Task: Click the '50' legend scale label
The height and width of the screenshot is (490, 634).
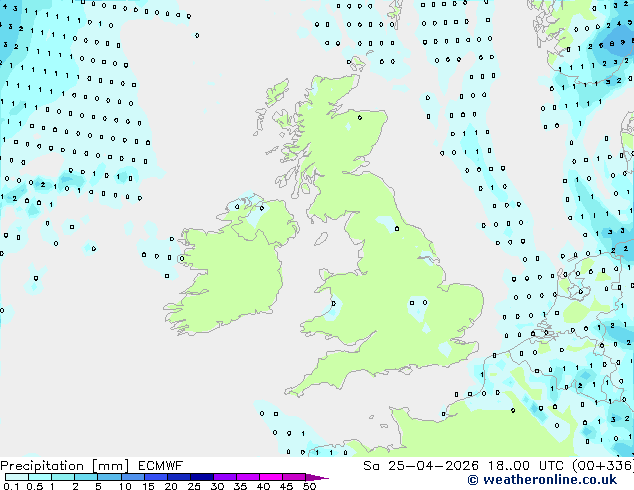Action: pos(309,486)
